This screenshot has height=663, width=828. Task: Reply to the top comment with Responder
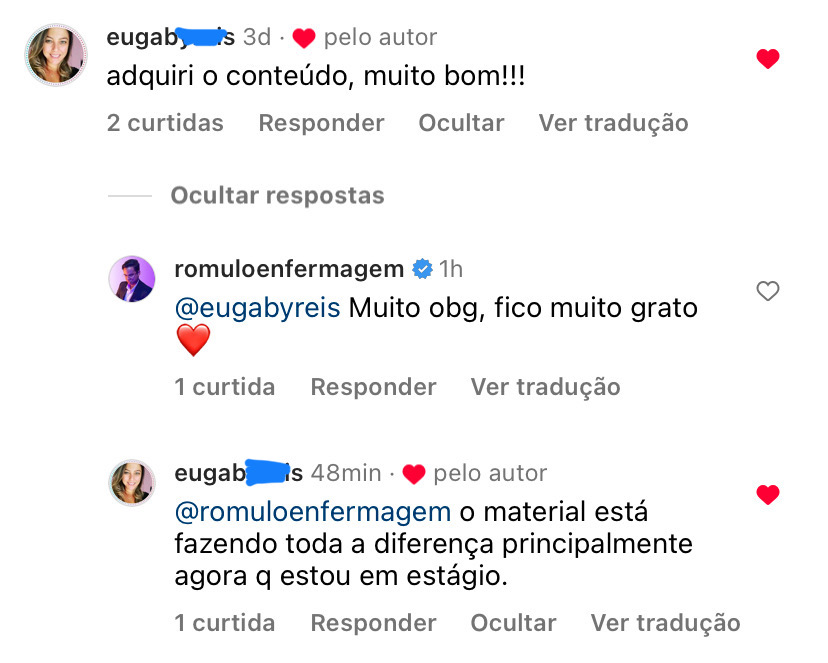[321, 123]
